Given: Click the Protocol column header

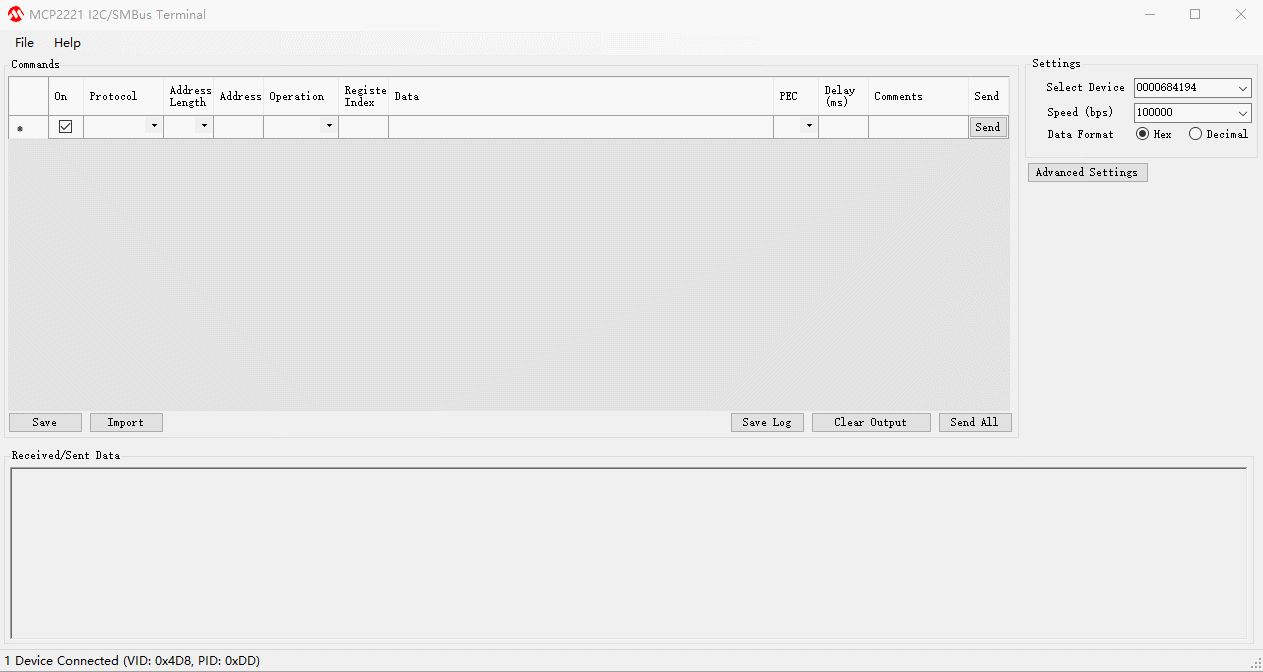Looking at the screenshot, I should click(123, 96).
